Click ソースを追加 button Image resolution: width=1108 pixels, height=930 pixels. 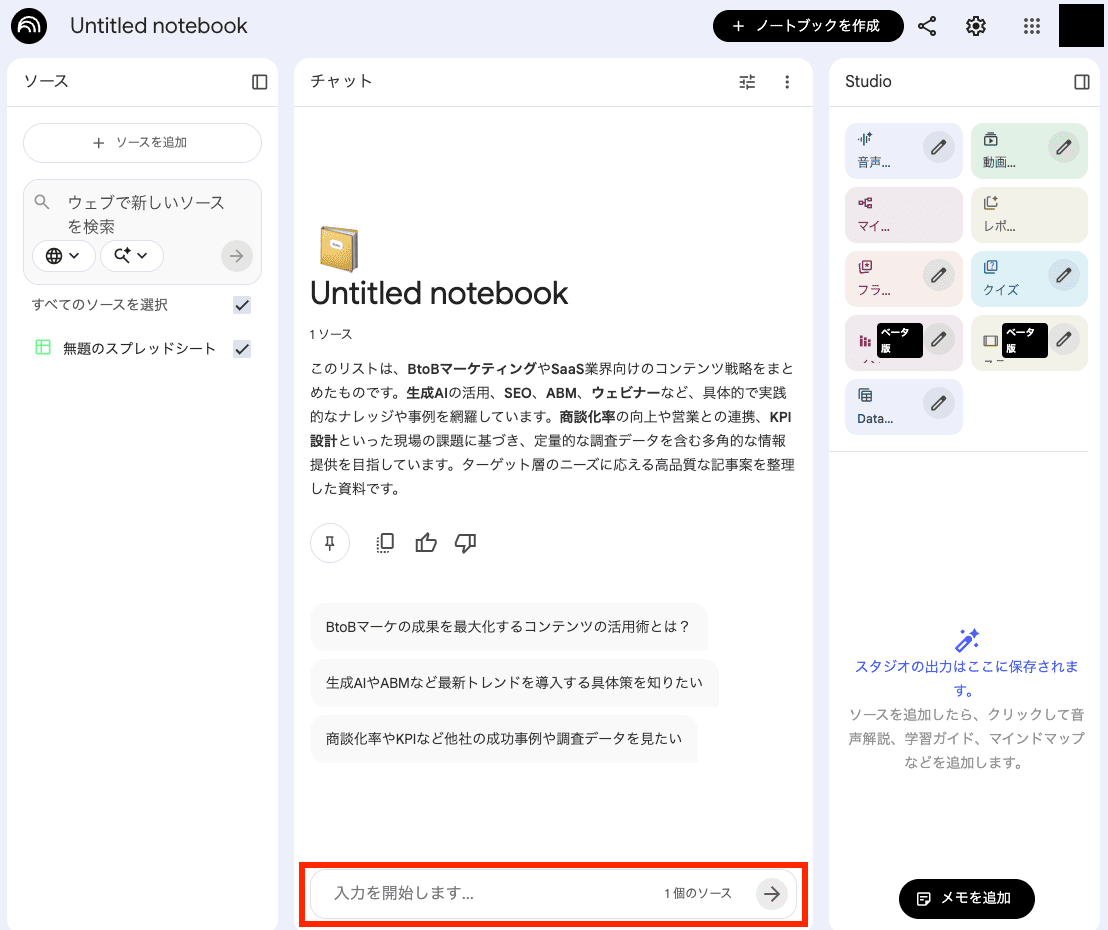tap(142, 143)
